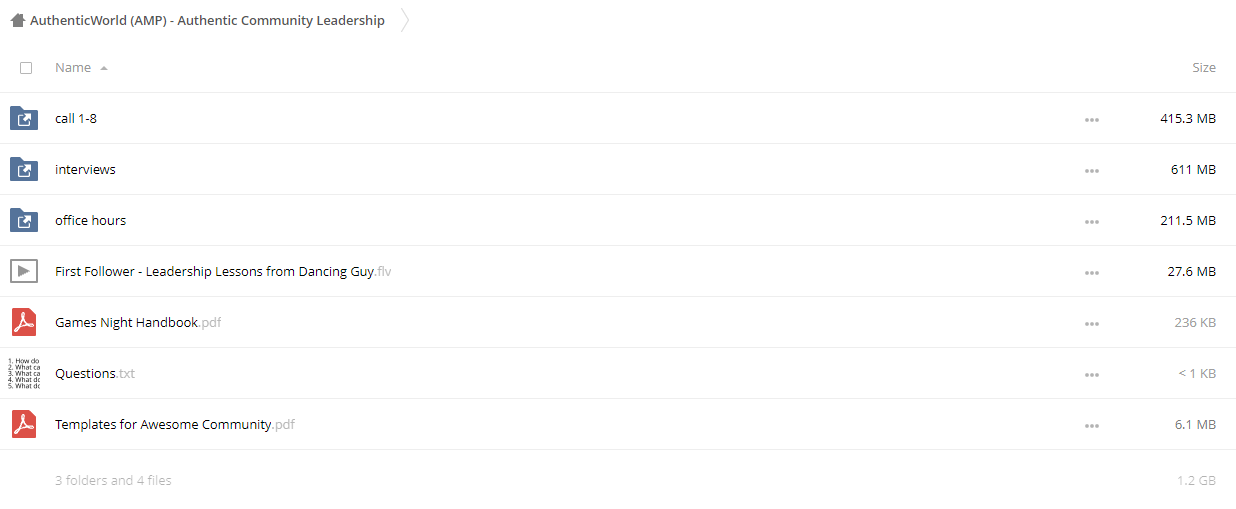The height and width of the screenshot is (509, 1236).
Task: Click the PDF icon for Games Night Handbook
Action: [x=24, y=322]
